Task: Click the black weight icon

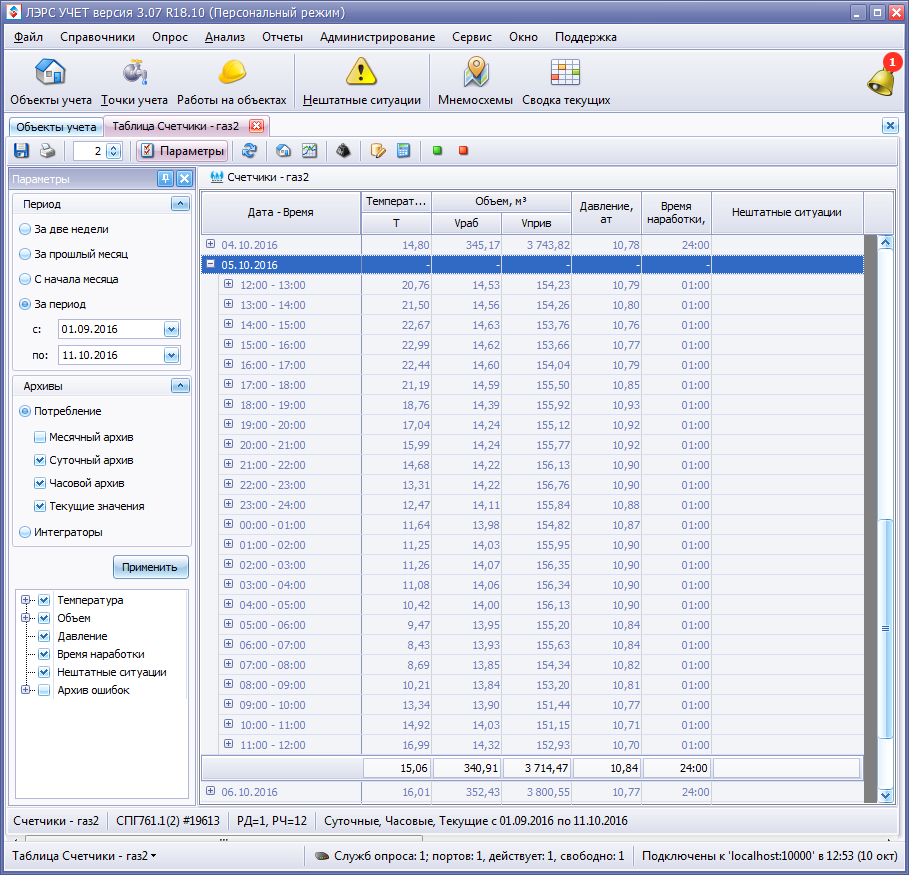Action: (x=343, y=151)
